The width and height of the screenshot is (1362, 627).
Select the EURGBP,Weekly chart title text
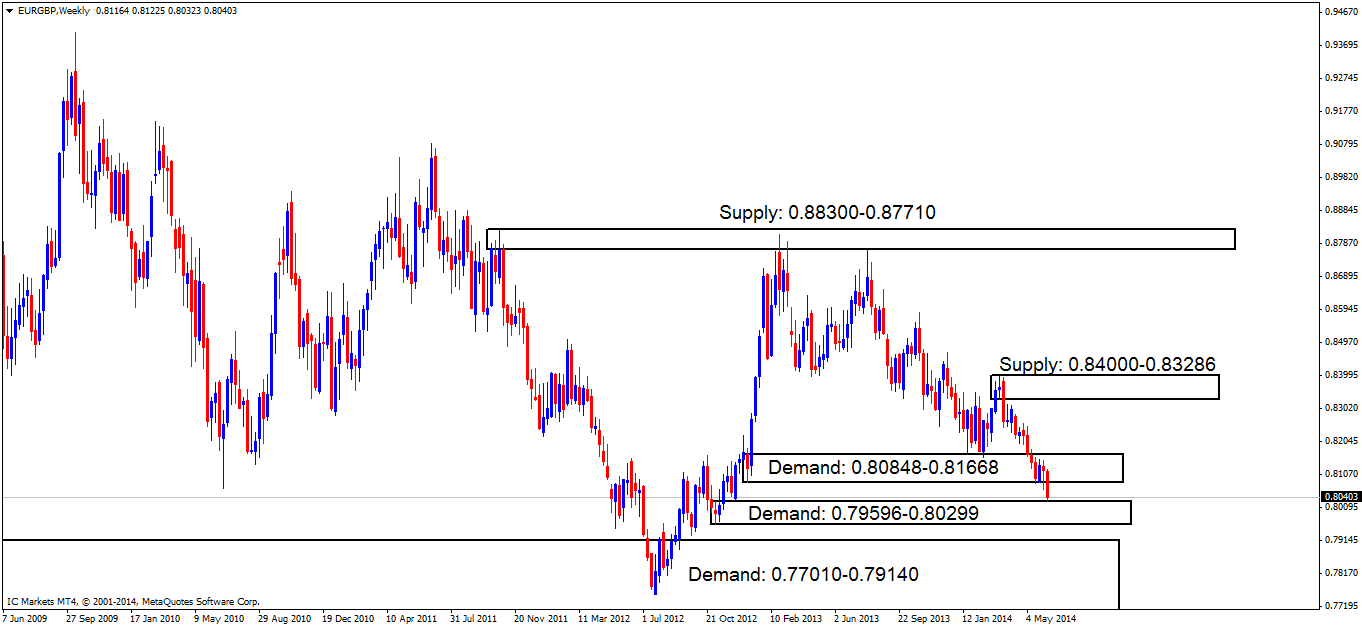point(52,10)
